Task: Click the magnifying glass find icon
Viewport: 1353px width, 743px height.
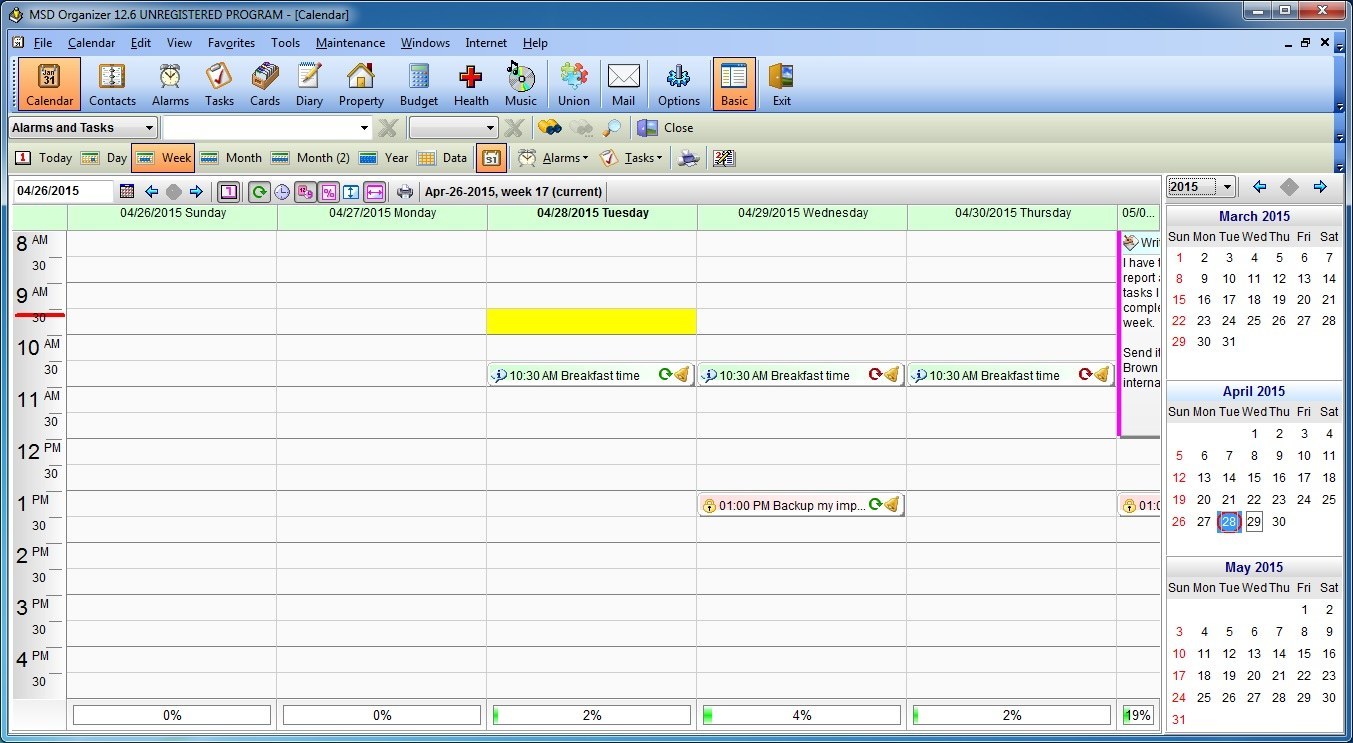Action: 612,128
